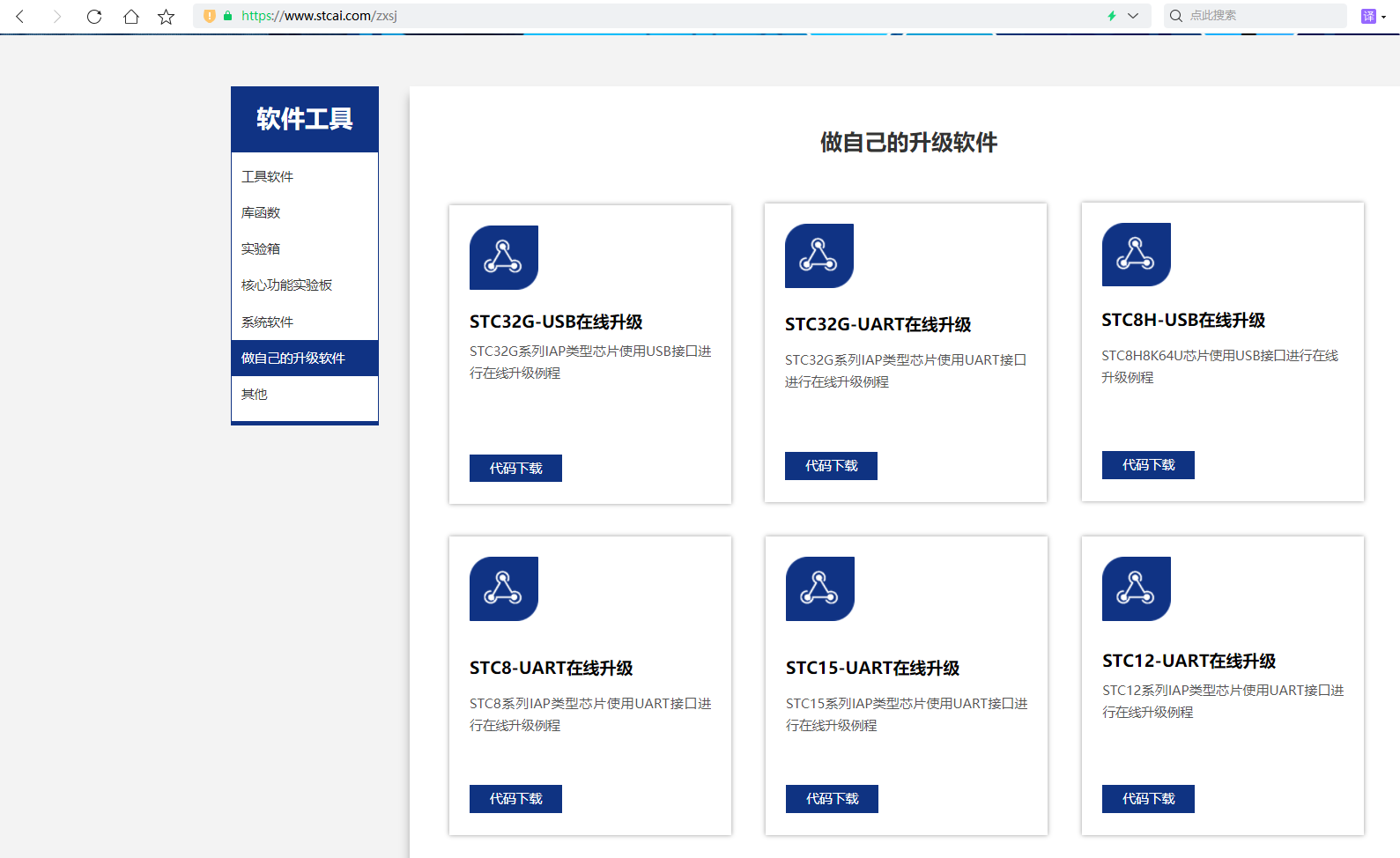This screenshot has height=858, width=1400.
Task: Open the purple translate extension icon
Action: (x=1368, y=16)
